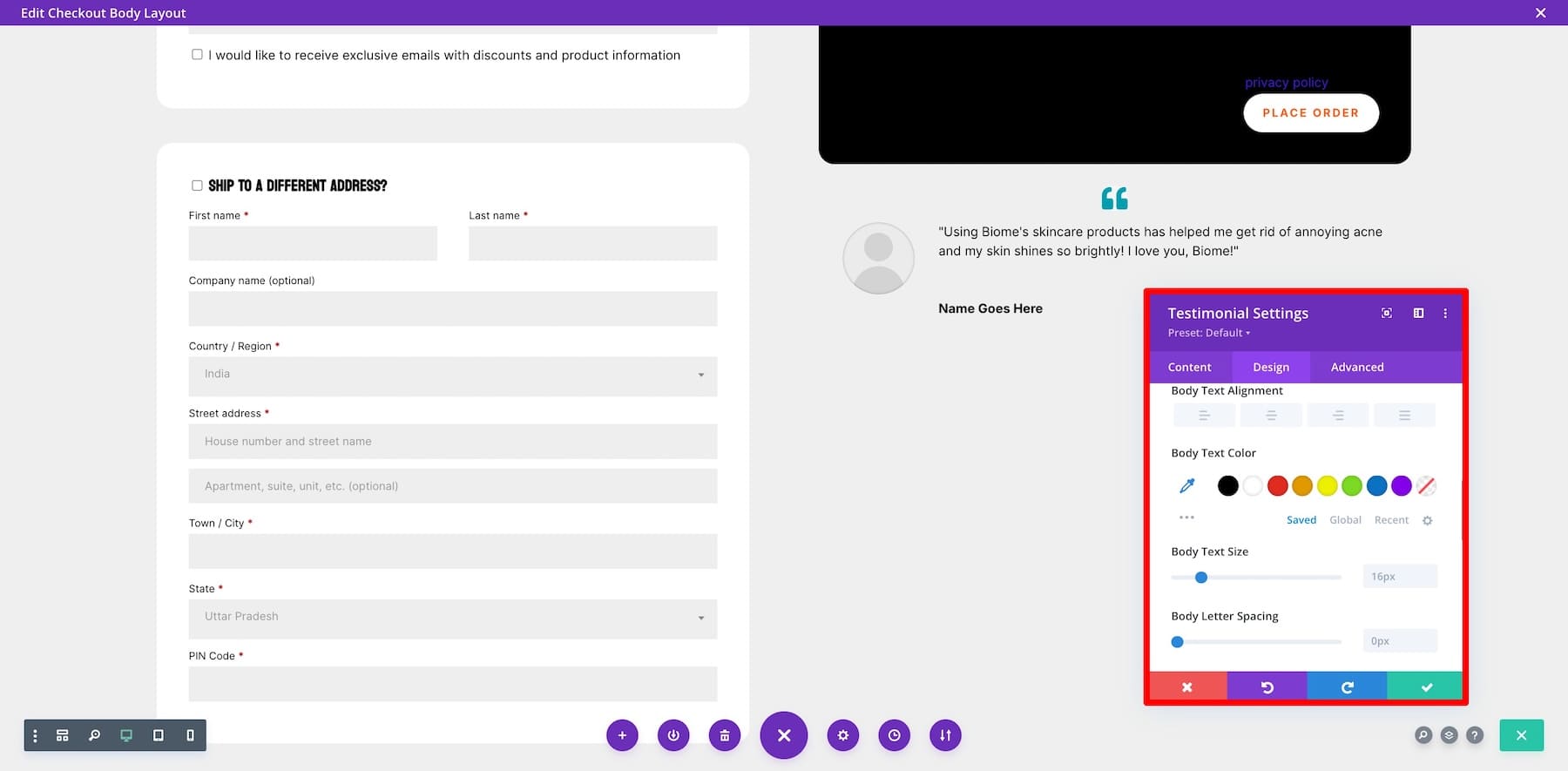Image resolution: width=1568 pixels, height=771 pixels.
Task: Open State dropdown showing Uttar Pradesh
Action: (x=453, y=619)
